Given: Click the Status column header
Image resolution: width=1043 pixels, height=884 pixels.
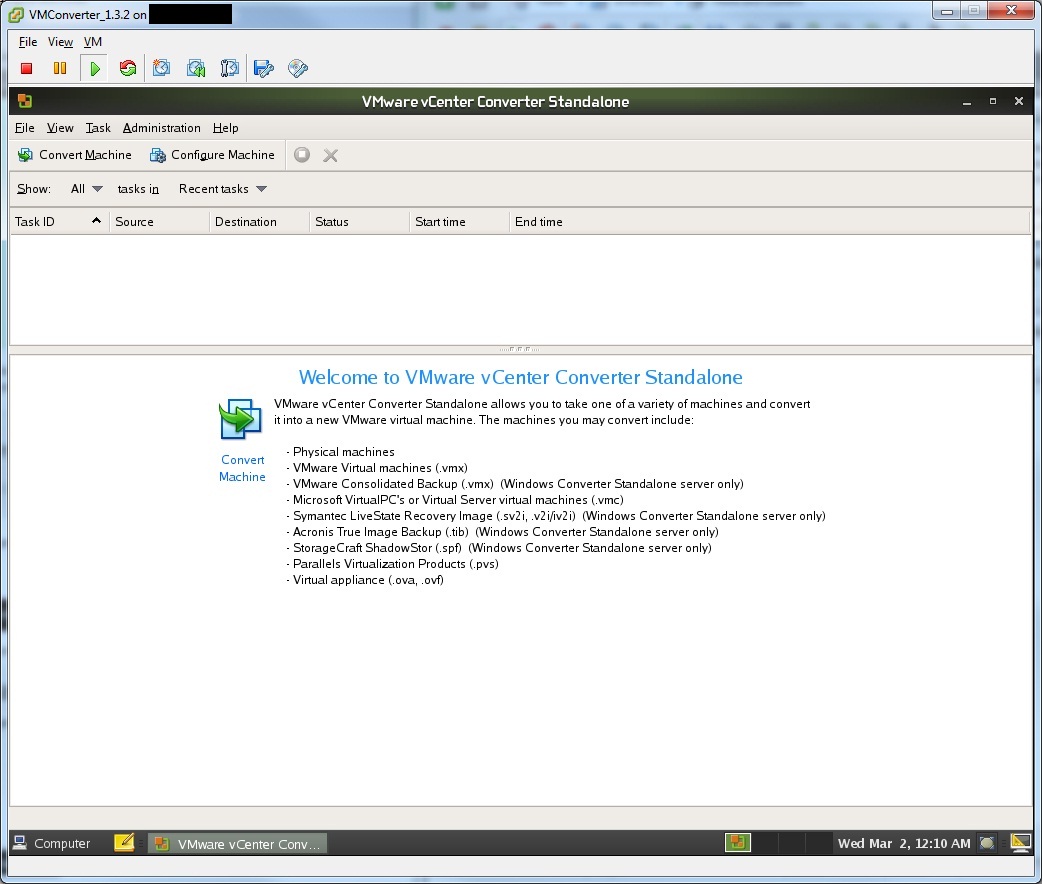Looking at the screenshot, I should click(359, 221).
